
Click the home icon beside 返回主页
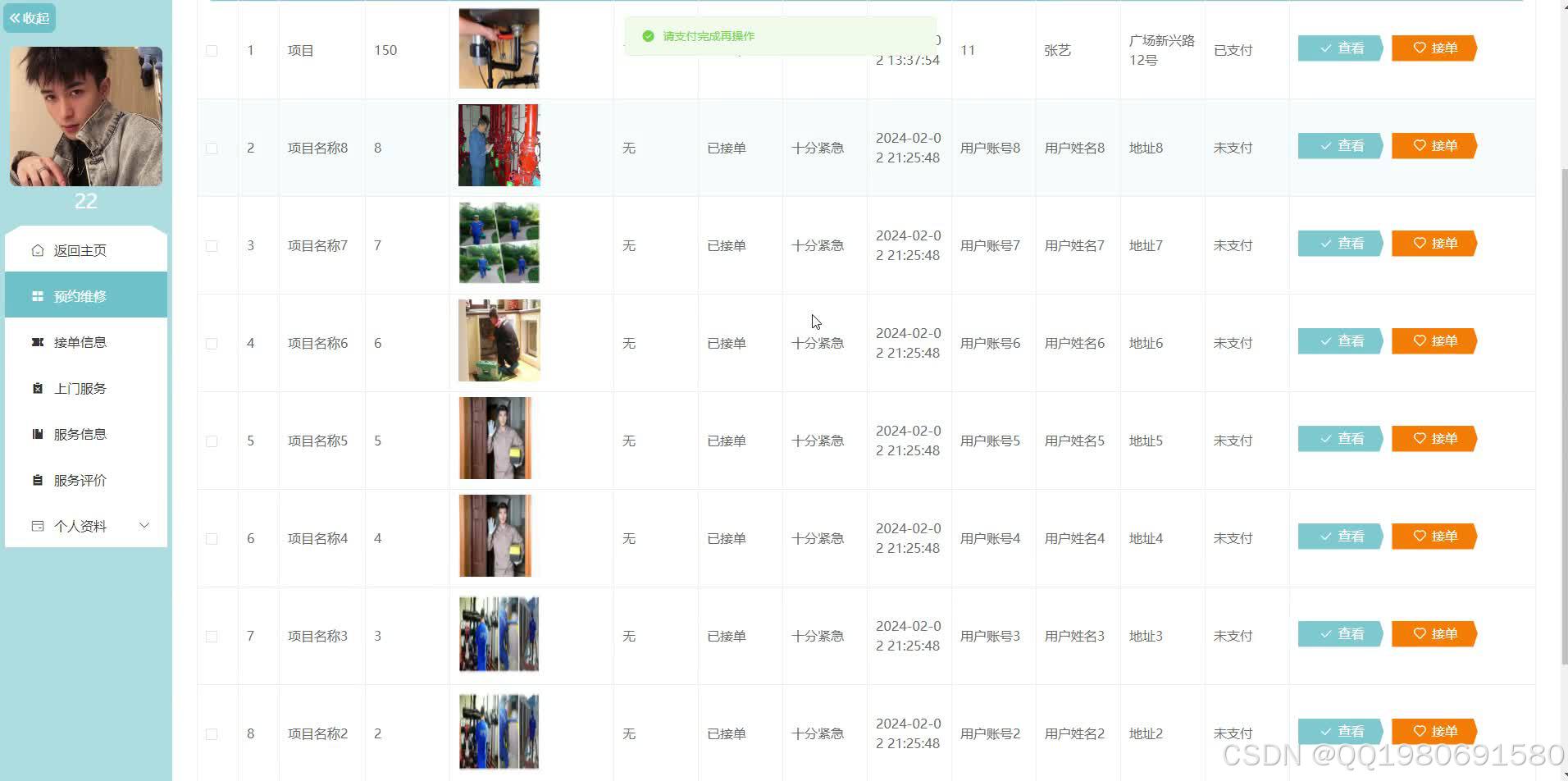point(38,250)
